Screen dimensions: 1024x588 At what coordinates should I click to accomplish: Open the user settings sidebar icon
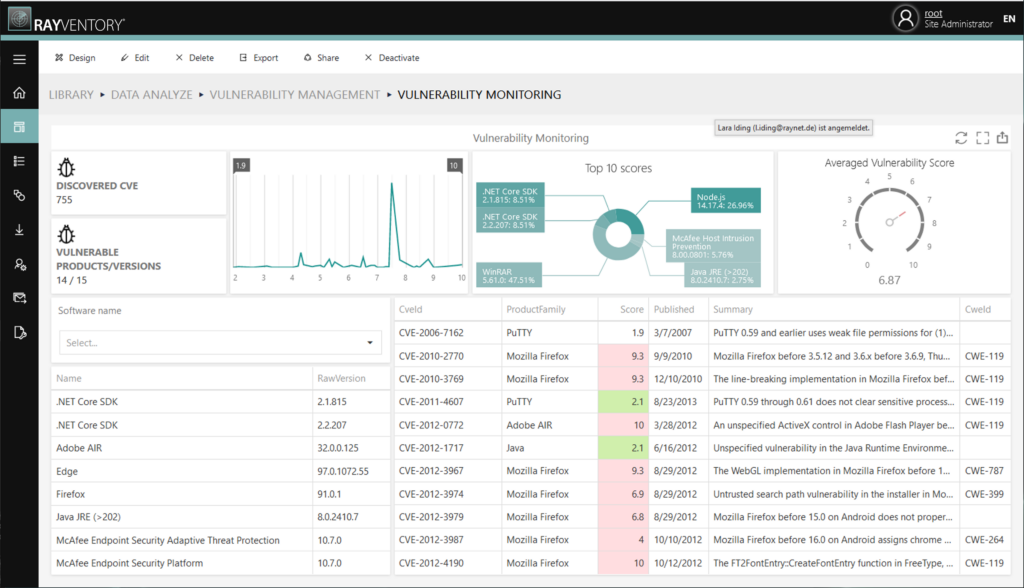point(20,264)
